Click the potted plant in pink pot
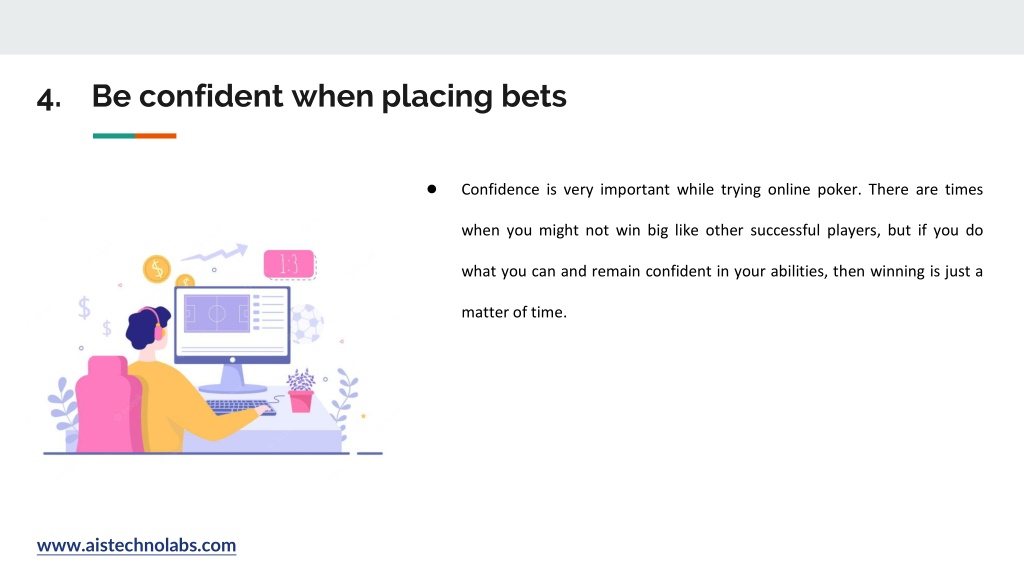 (300, 391)
